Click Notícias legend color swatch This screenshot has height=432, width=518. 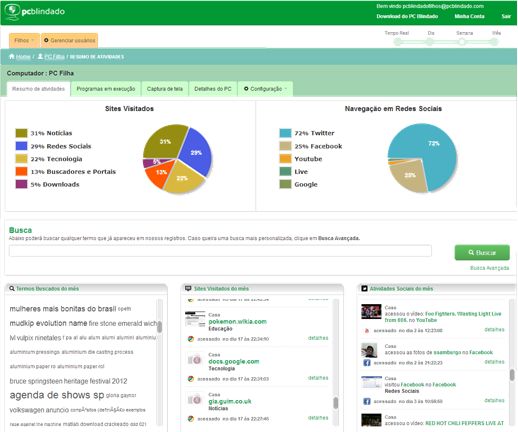coord(21,133)
